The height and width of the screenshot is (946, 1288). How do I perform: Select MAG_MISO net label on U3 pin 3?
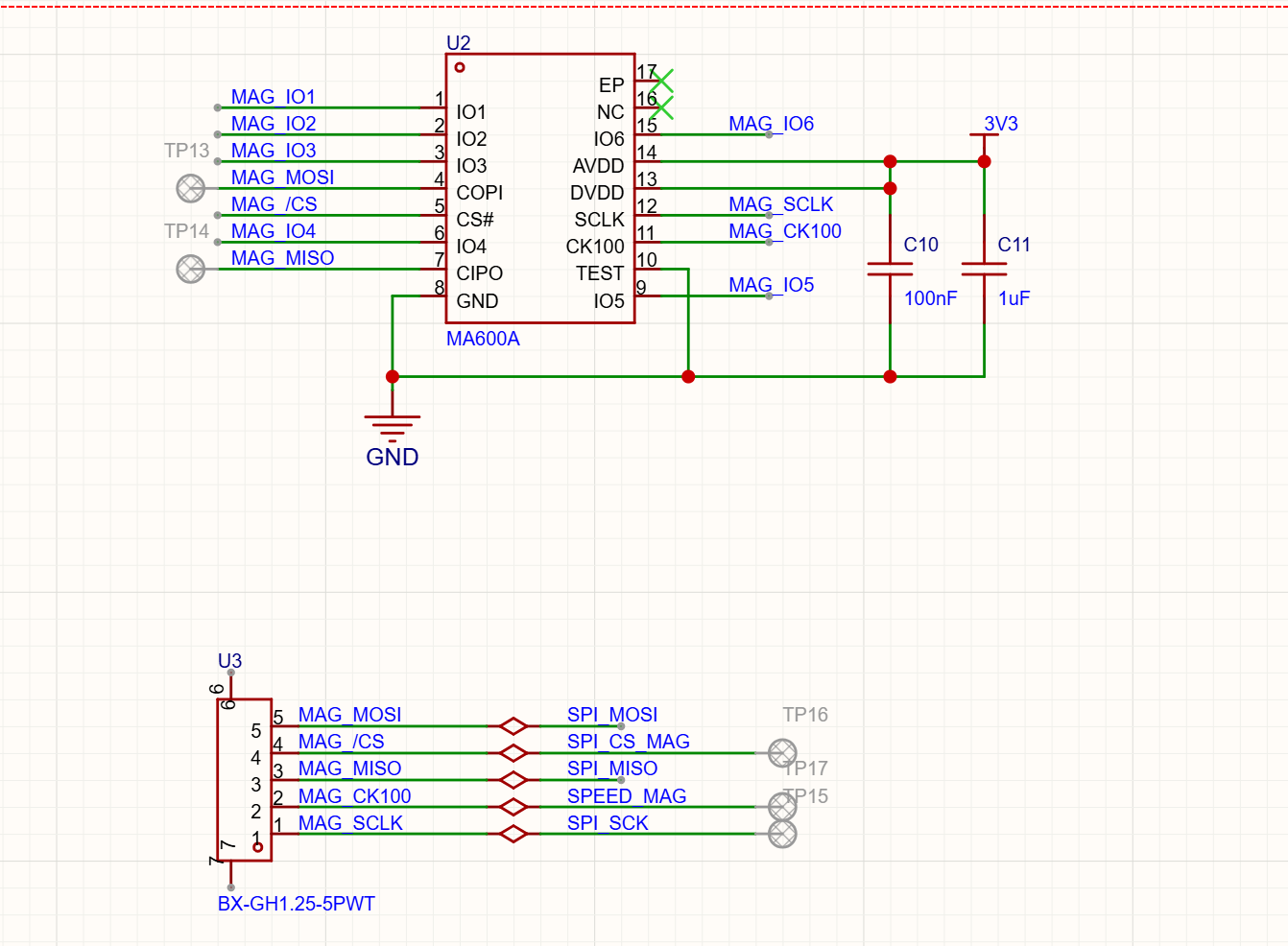349,769
